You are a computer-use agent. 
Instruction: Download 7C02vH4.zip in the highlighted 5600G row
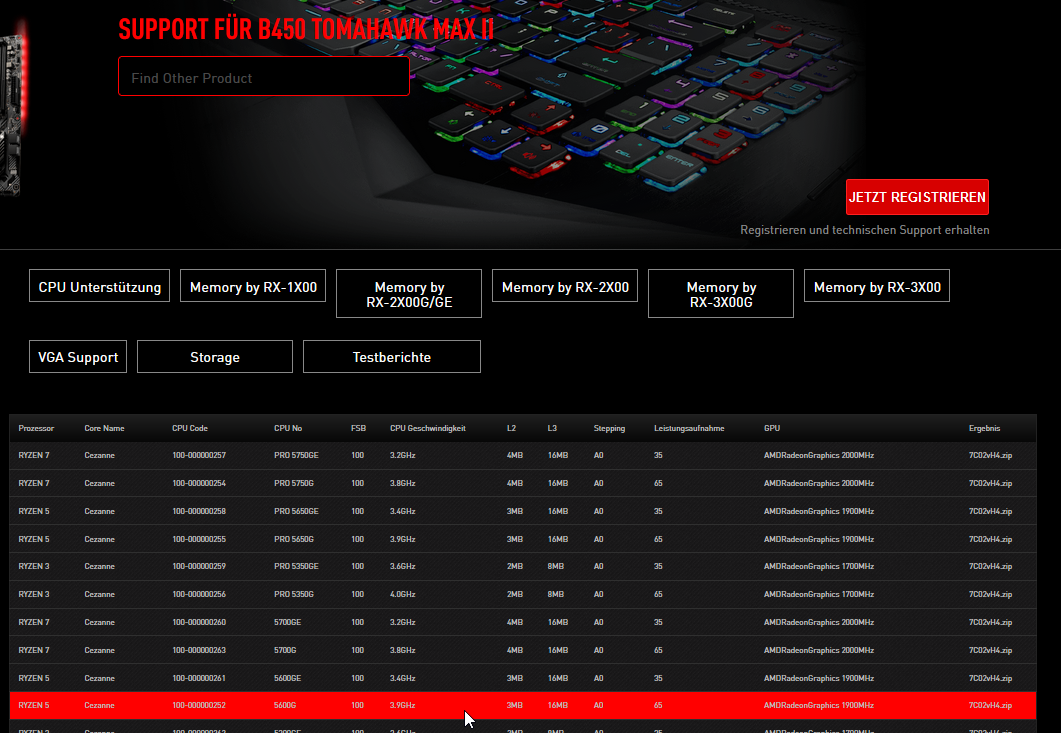click(x=990, y=705)
